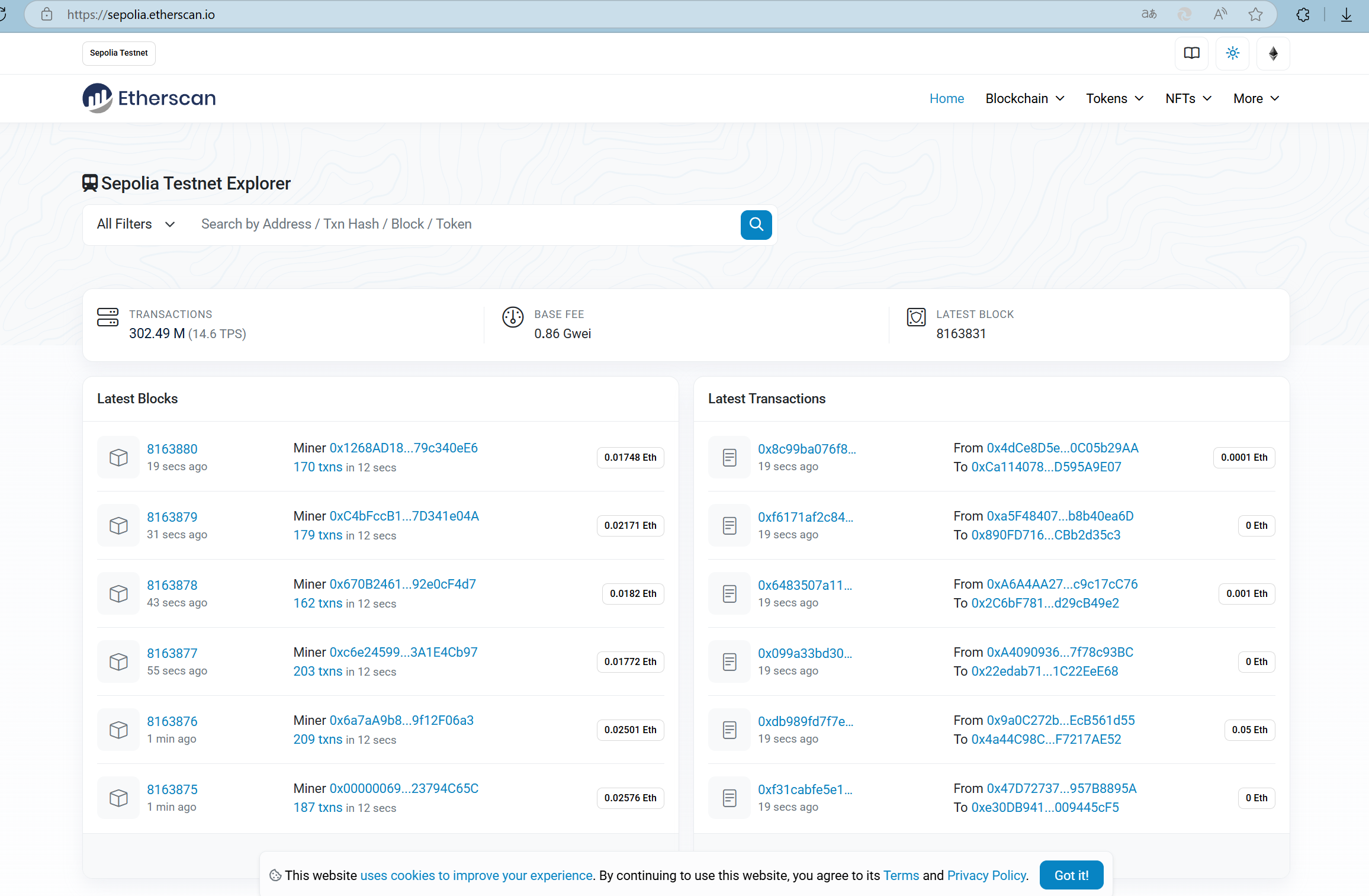1369x896 pixels.
Task: Click the block cube icon for 8163880
Action: [118, 457]
